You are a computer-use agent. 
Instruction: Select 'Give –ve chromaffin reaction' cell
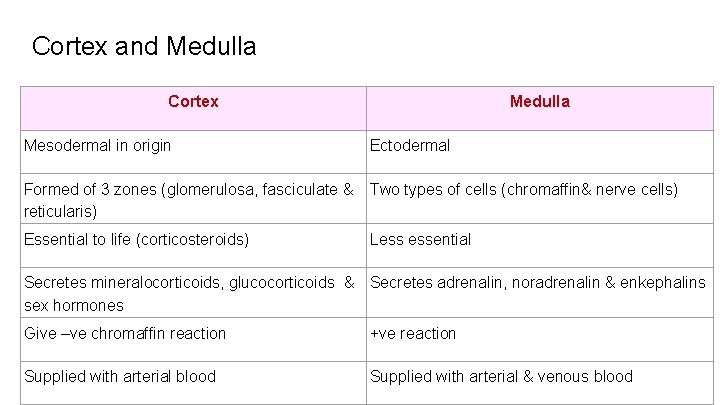(x=125, y=333)
